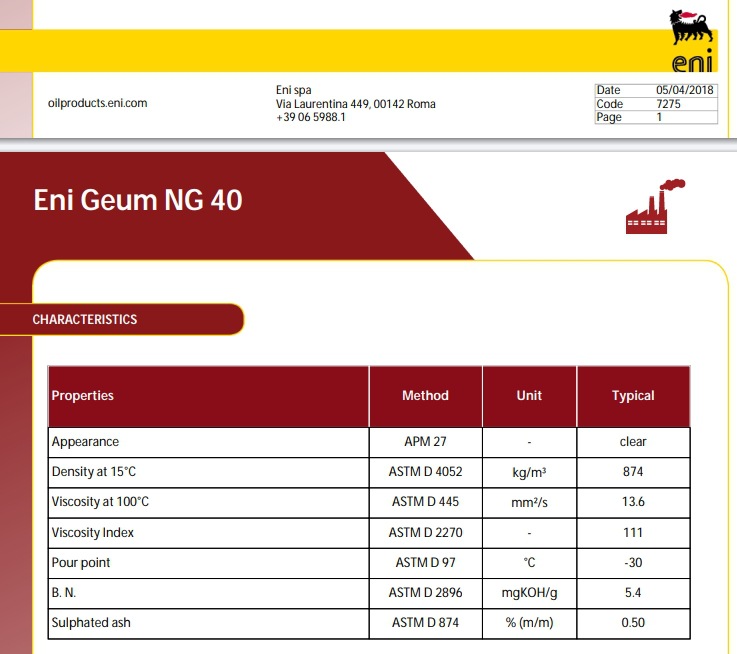Click the red factory icon
The height and width of the screenshot is (654, 737).
click(655, 206)
